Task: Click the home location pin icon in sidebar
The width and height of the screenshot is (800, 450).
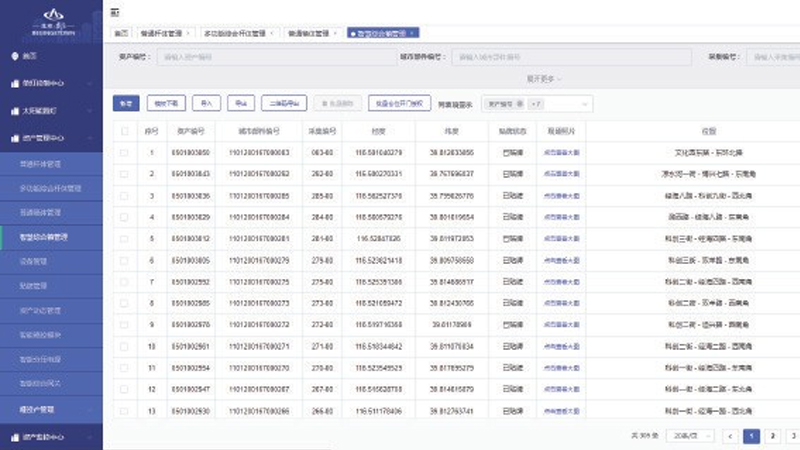Action: [13, 56]
